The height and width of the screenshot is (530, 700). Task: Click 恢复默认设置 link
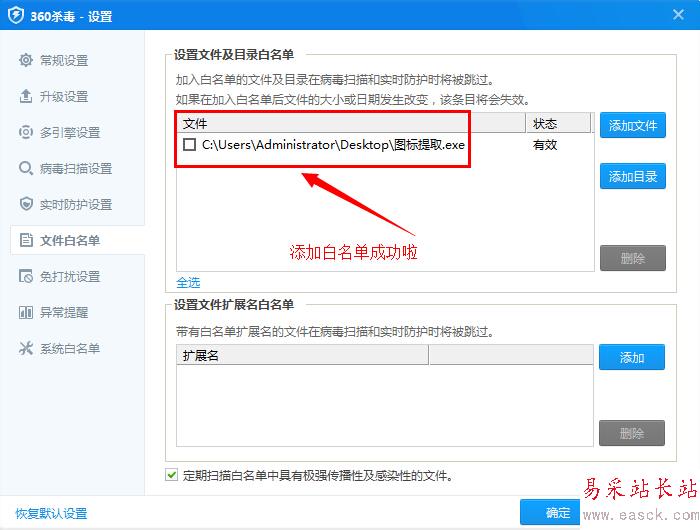tap(51, 513)
